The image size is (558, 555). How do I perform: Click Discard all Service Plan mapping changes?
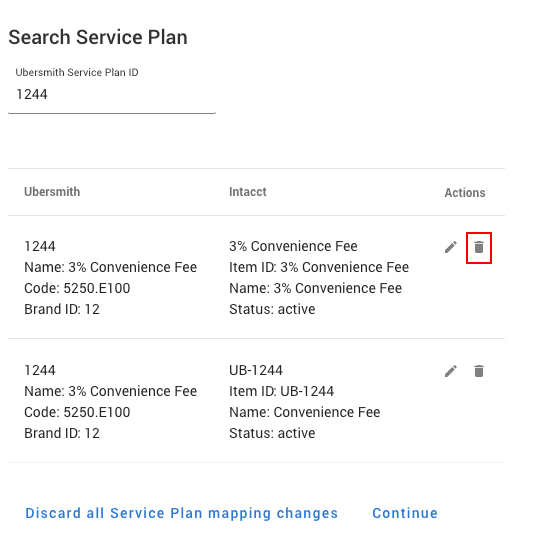[181, 513]
